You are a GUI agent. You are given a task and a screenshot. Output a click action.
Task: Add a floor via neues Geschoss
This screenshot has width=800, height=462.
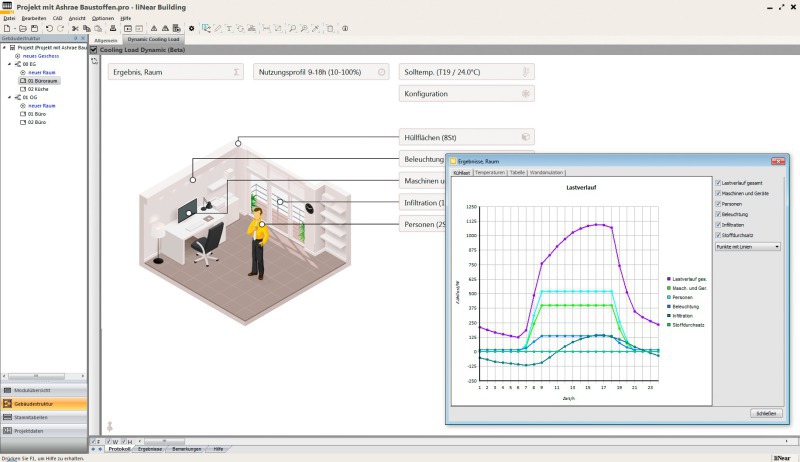tap(41, 56)
